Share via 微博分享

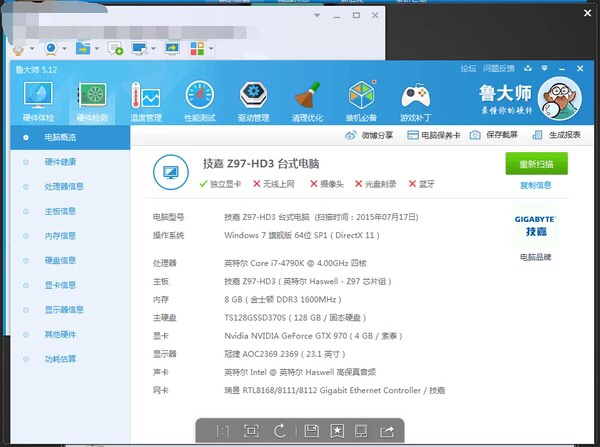(x=369, y=135)
